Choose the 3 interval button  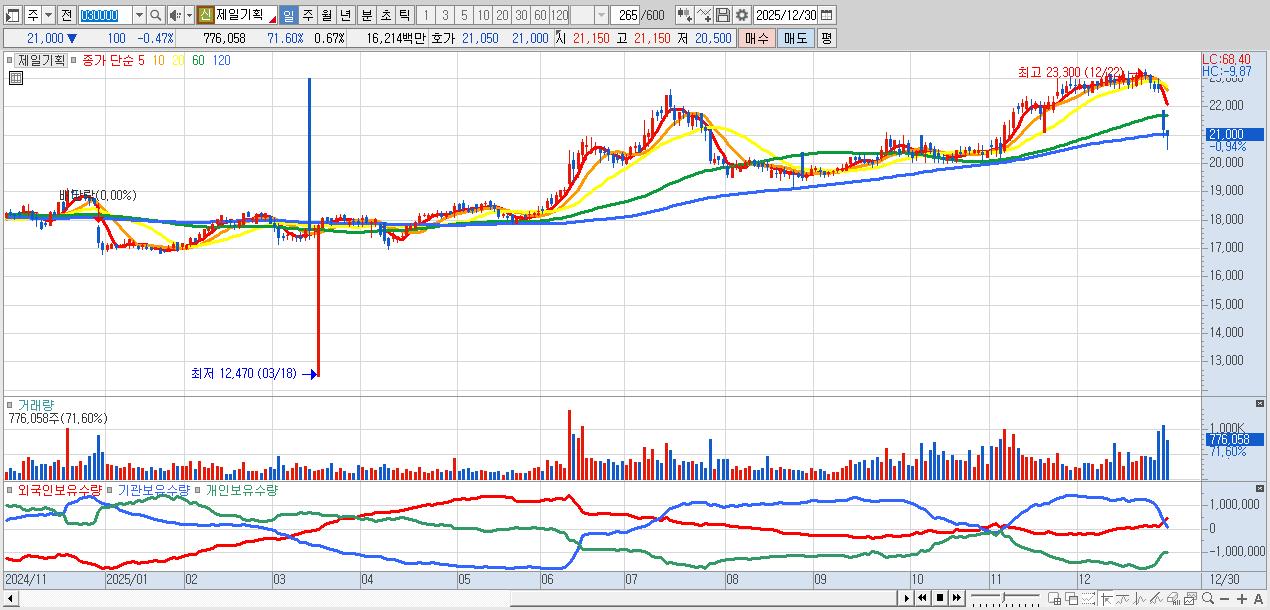444,15
